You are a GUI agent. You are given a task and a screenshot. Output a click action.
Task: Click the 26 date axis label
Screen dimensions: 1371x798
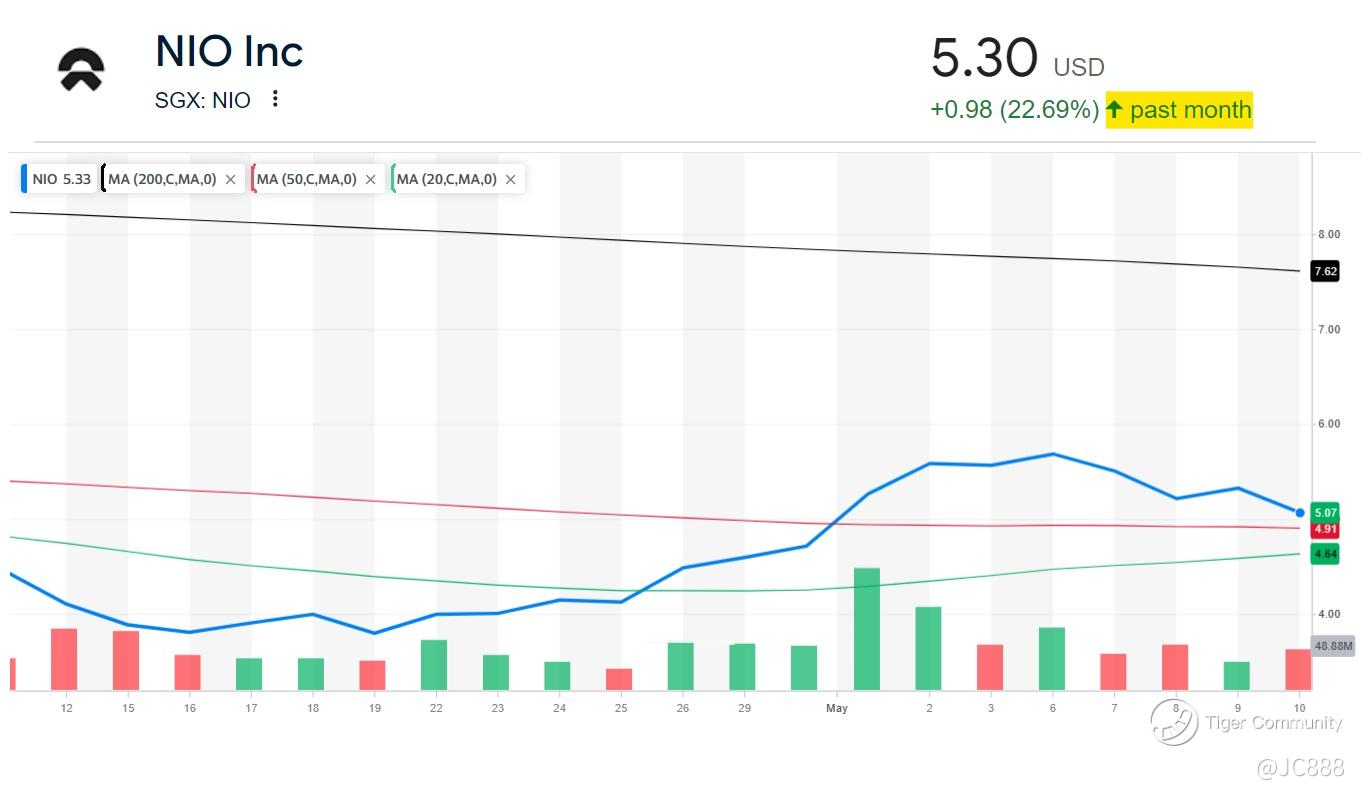coord(683,708)
